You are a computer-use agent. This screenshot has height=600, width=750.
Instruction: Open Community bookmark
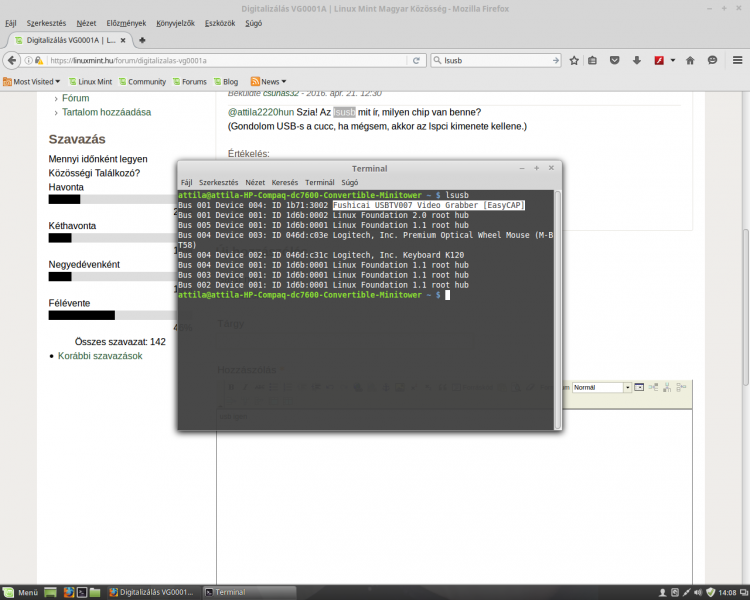tap(143, 82)
